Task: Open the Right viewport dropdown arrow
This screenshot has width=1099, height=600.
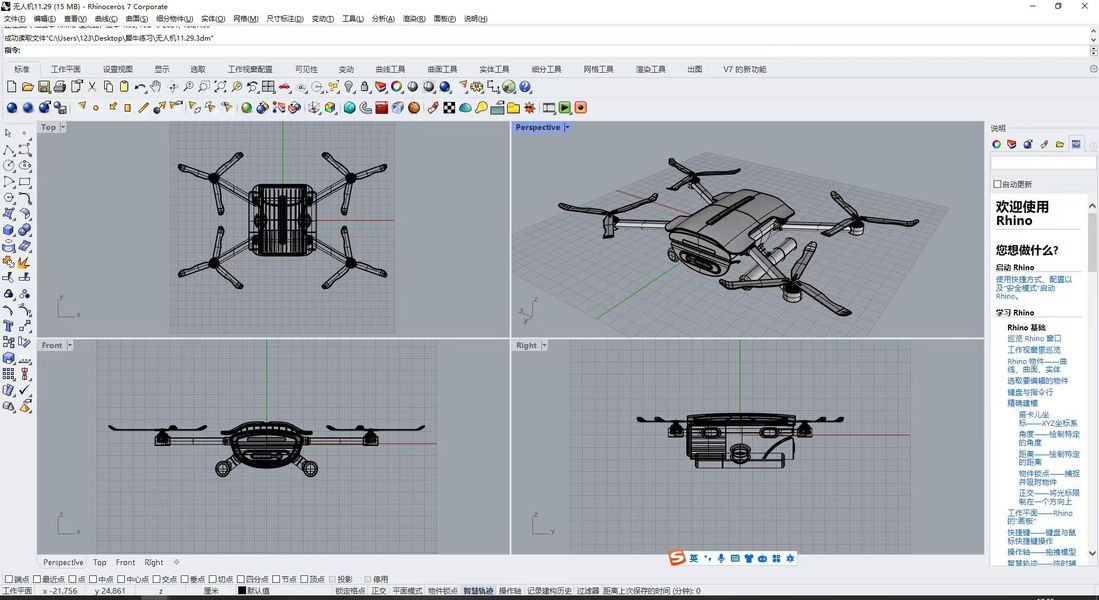Action: tap(544, 346)
